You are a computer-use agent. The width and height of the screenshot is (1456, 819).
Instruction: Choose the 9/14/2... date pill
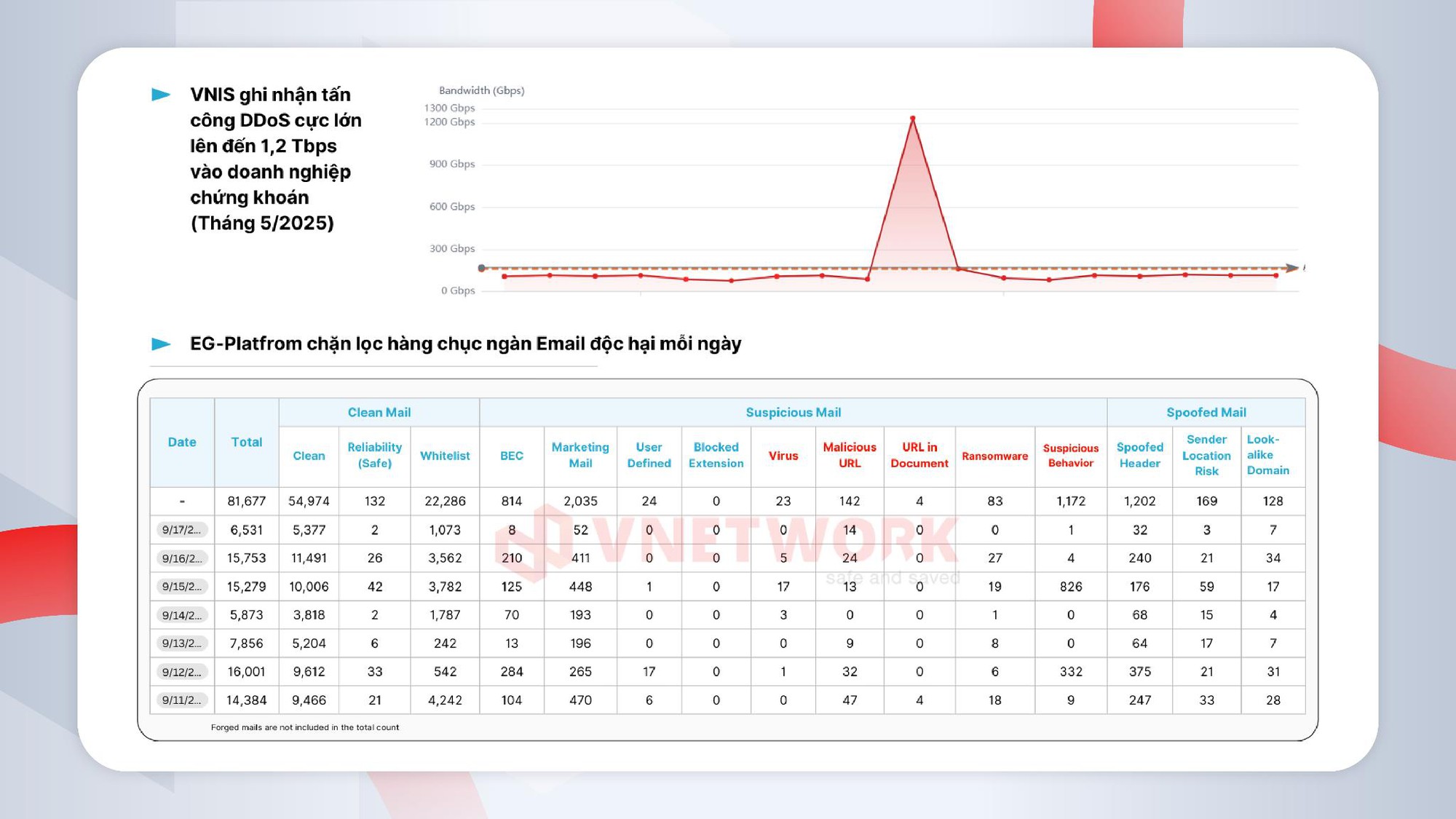coord(182,615)
